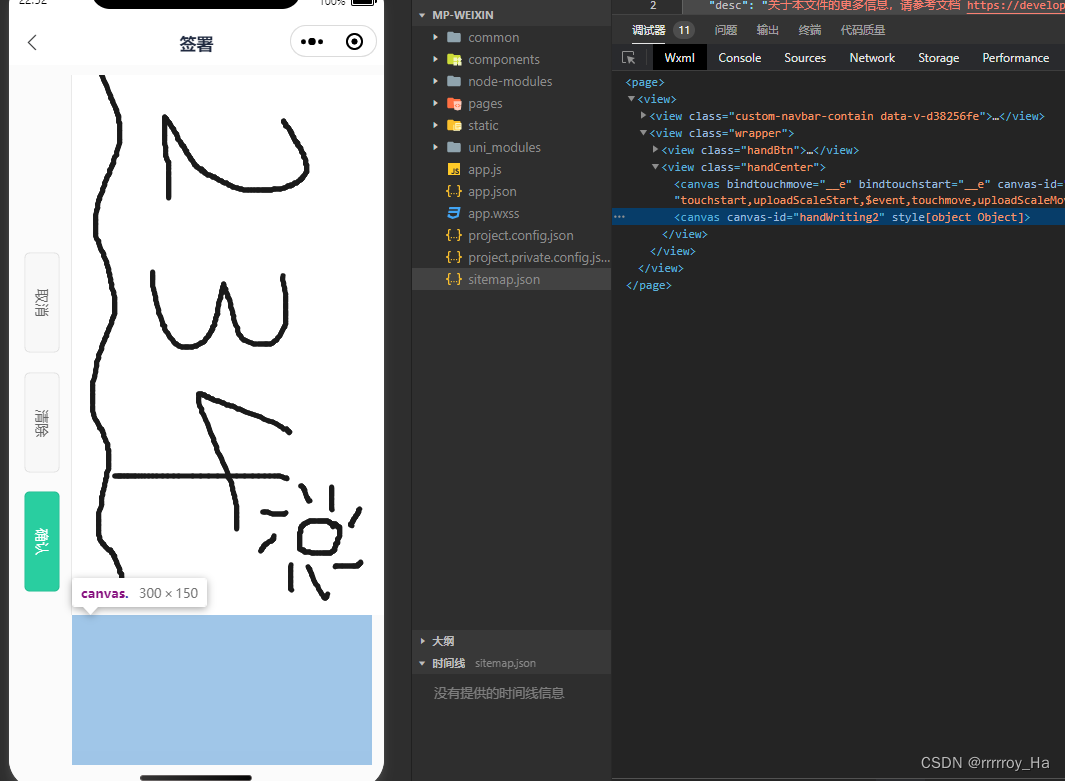The width and height of the screenshot is (1065, 781).
Task: Switch to the Network tab
Action: (872, 58)
